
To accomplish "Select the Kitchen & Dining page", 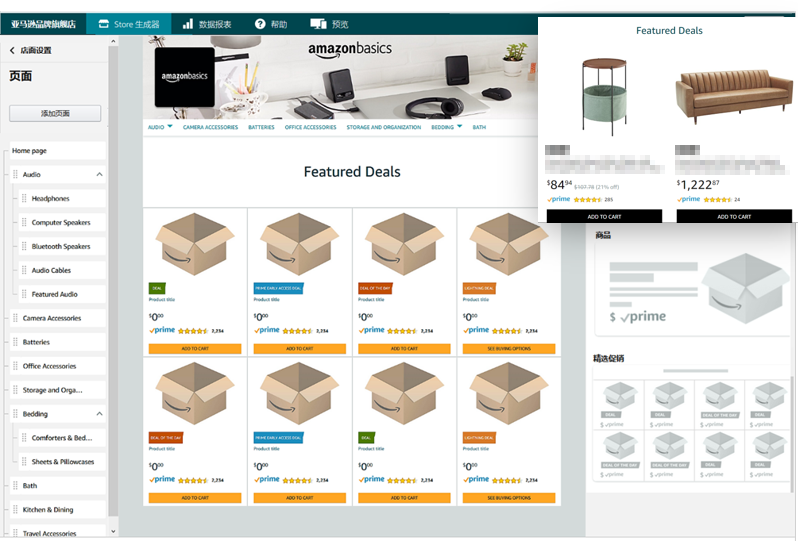I will 58,509.
